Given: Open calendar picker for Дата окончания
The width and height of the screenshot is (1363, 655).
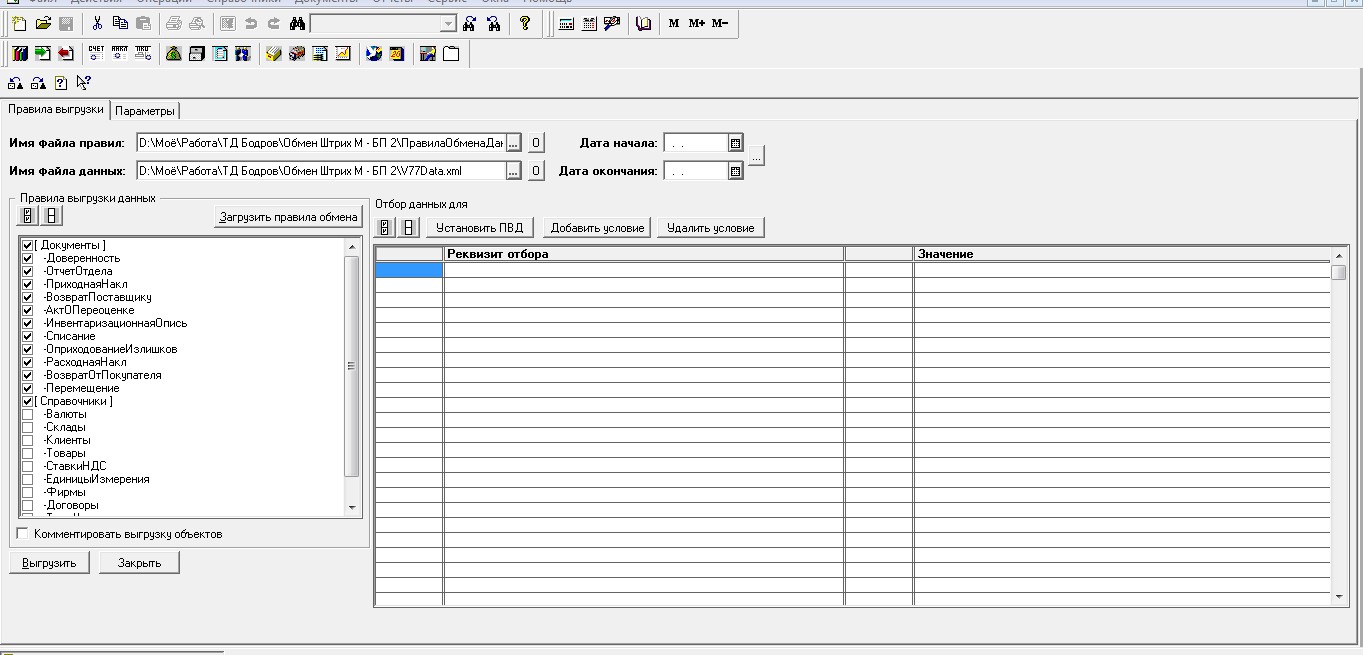Looking at the screenshot, I should click(735, 171).
